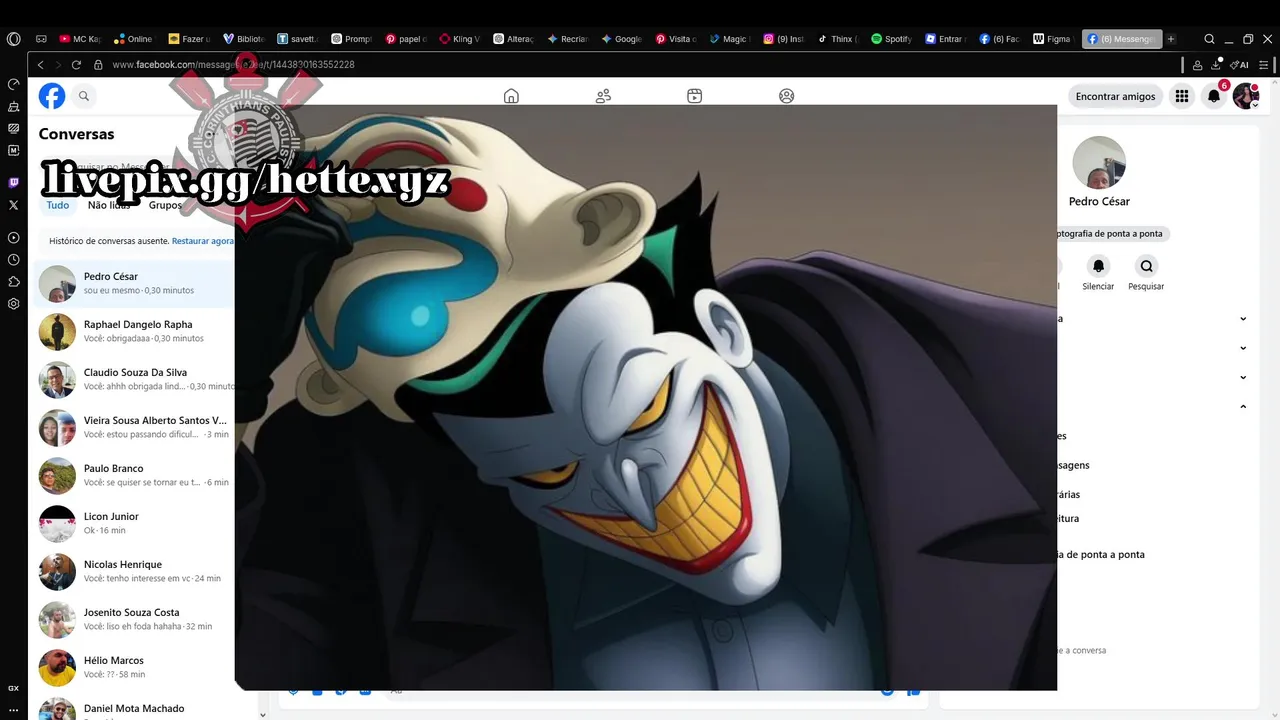The width and height of the screenshot is (1280, 720).
Task: Open Facebook search magnifier
Action: coord(84,96)
